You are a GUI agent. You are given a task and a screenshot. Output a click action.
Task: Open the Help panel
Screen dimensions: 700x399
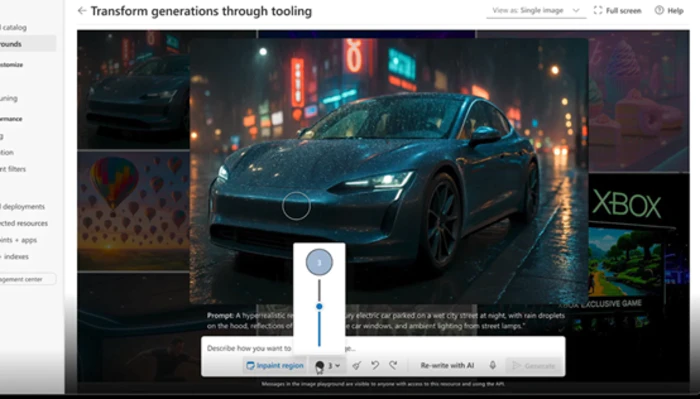pyautogui.click(x=669, y=11)
